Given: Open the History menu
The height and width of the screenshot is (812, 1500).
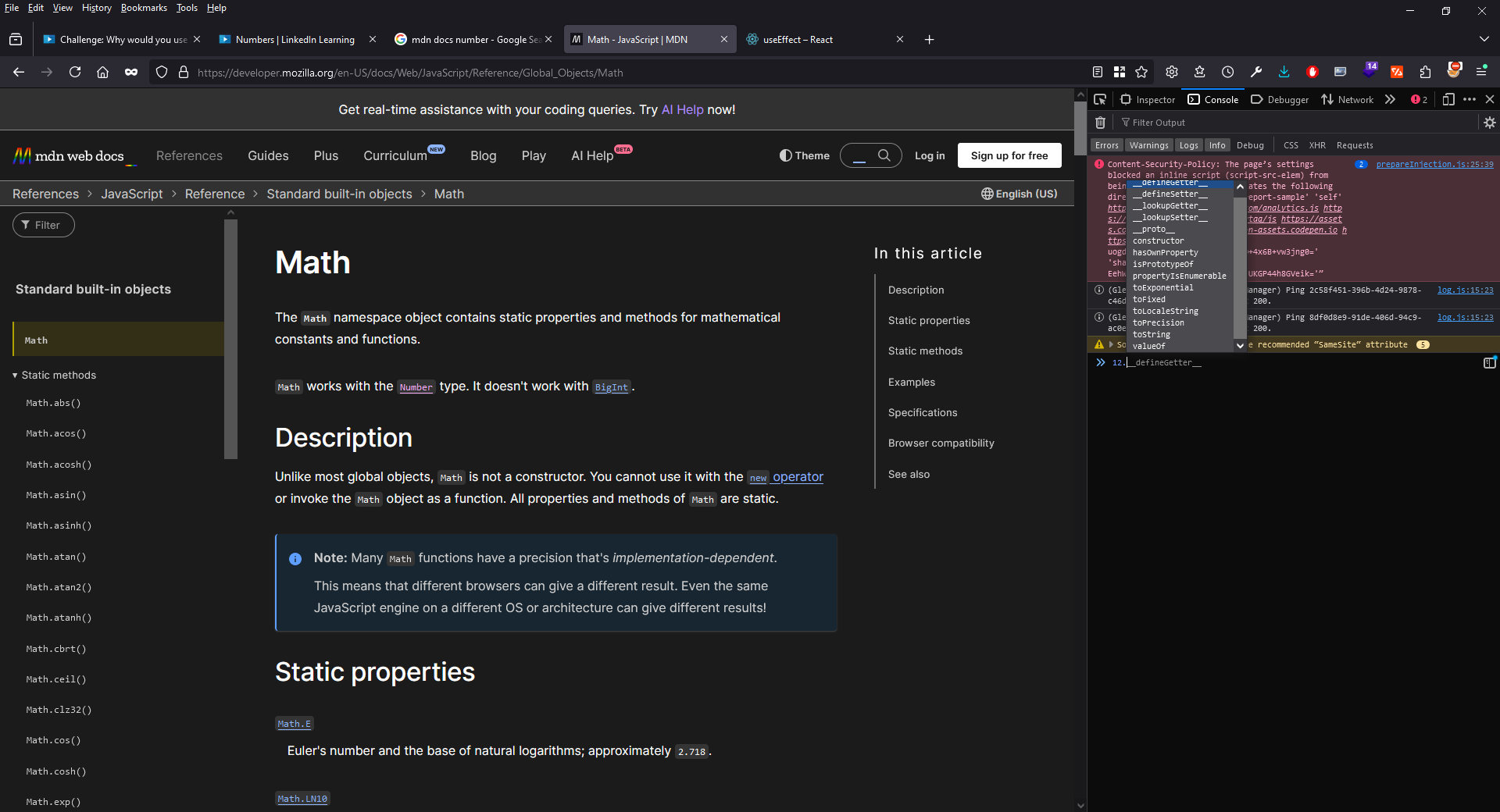Looking at the screenshot, I should coord(96,8).
